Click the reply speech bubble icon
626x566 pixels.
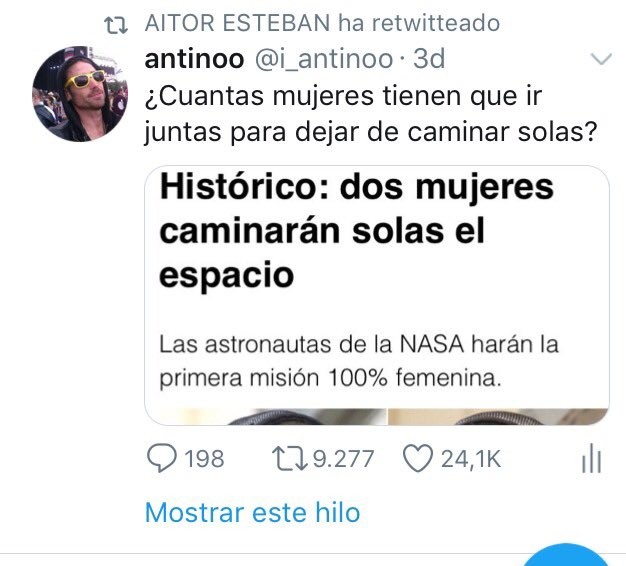[x=162, y=458]
